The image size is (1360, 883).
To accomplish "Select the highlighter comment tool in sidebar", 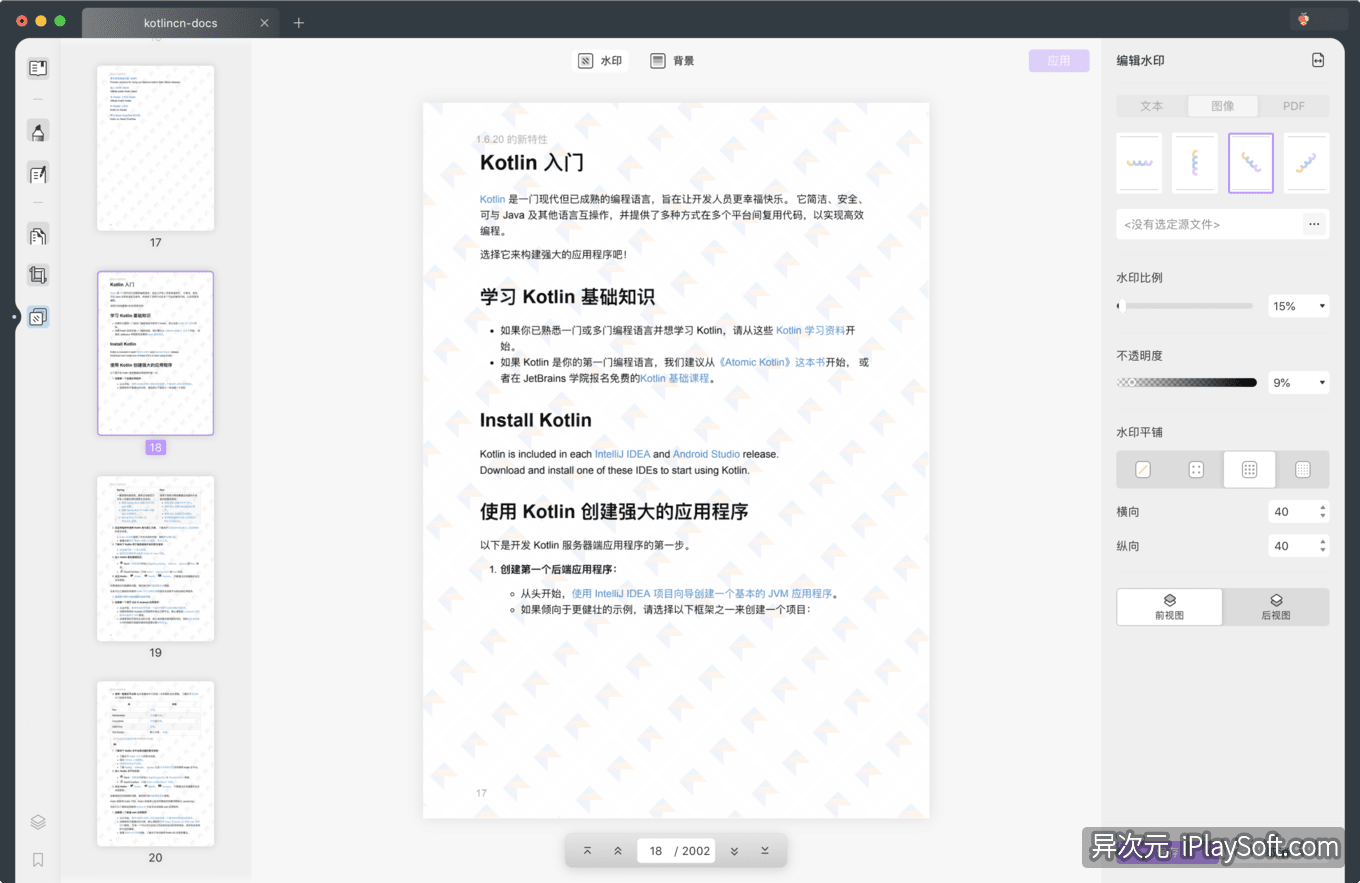I will click(x=38, y=132).
